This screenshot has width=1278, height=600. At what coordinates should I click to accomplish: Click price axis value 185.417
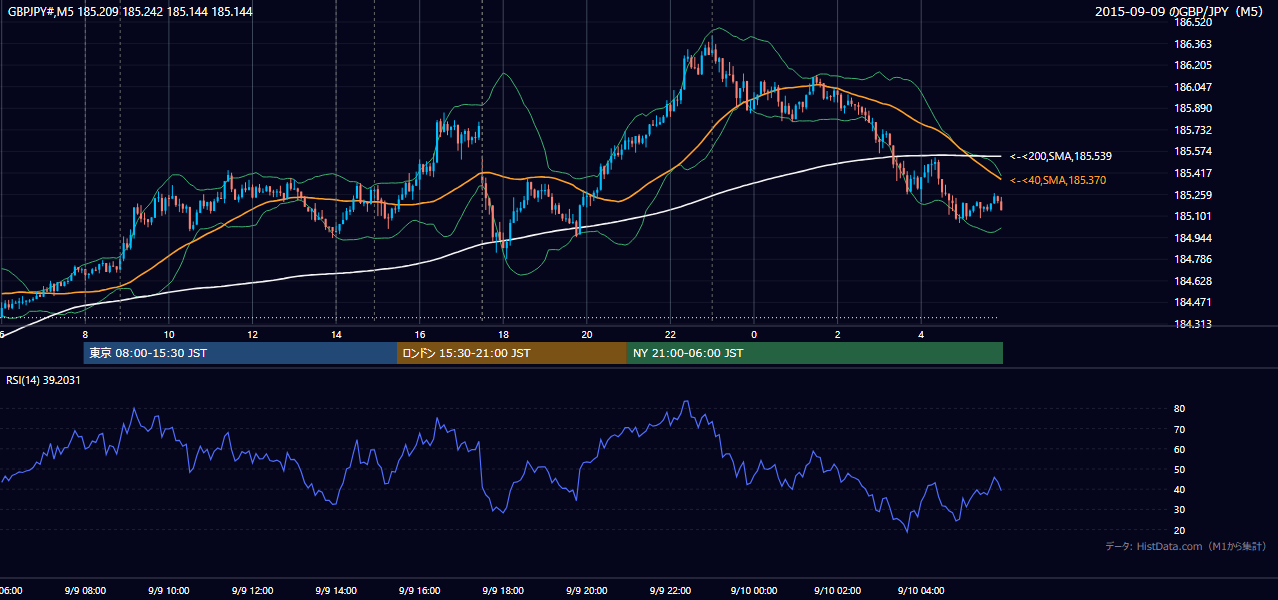1193,173
